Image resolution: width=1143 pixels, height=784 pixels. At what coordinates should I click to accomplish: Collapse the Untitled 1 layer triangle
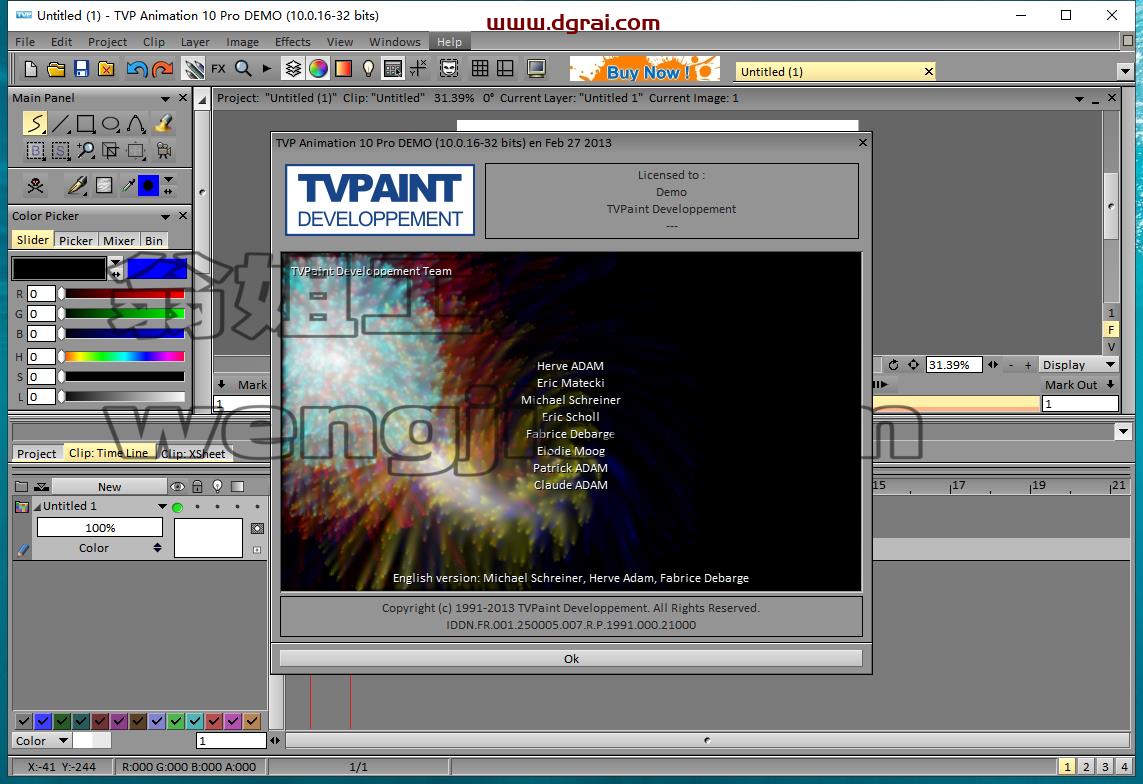pos(37,506)
